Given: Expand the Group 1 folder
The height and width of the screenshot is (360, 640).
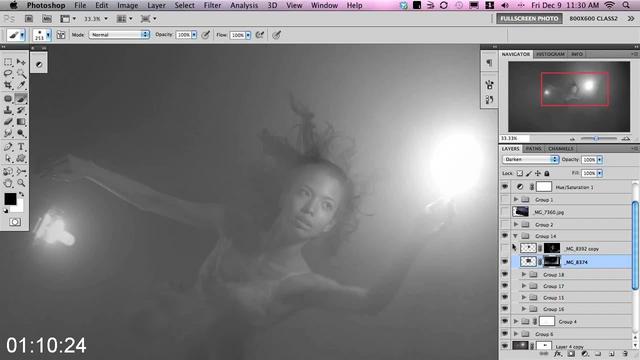Looking at the screenshot, I should 516,200.
